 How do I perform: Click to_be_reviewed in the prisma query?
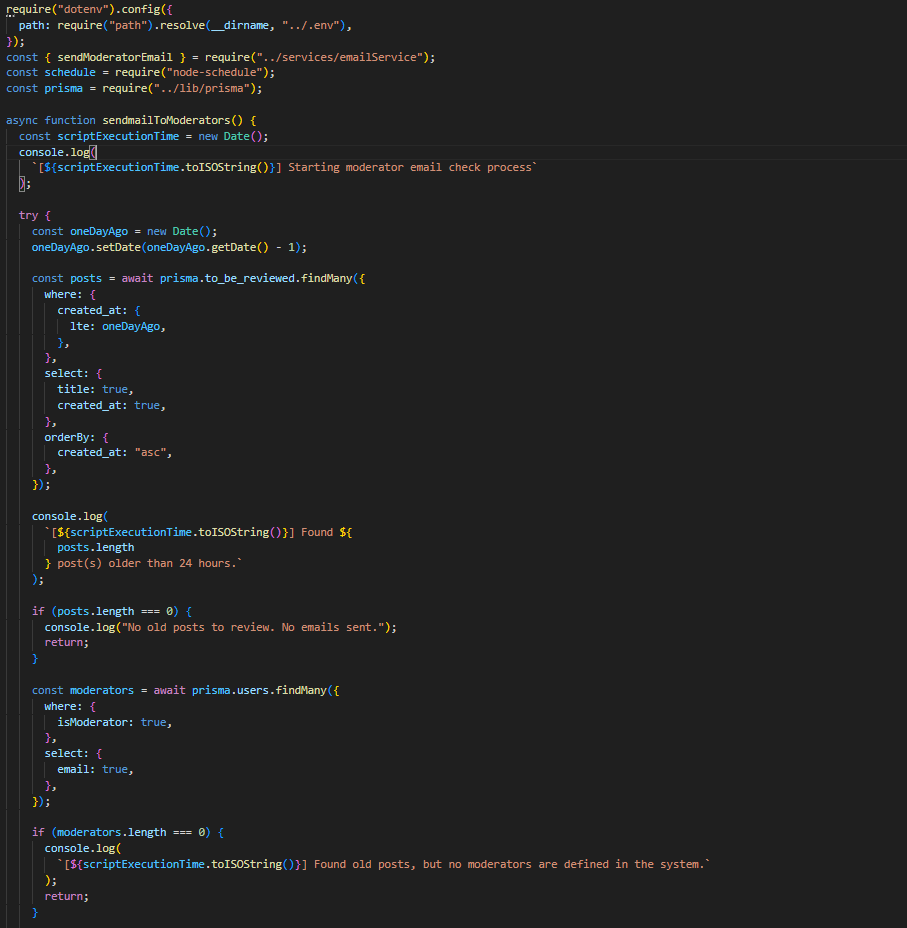[x=250, y=278]
